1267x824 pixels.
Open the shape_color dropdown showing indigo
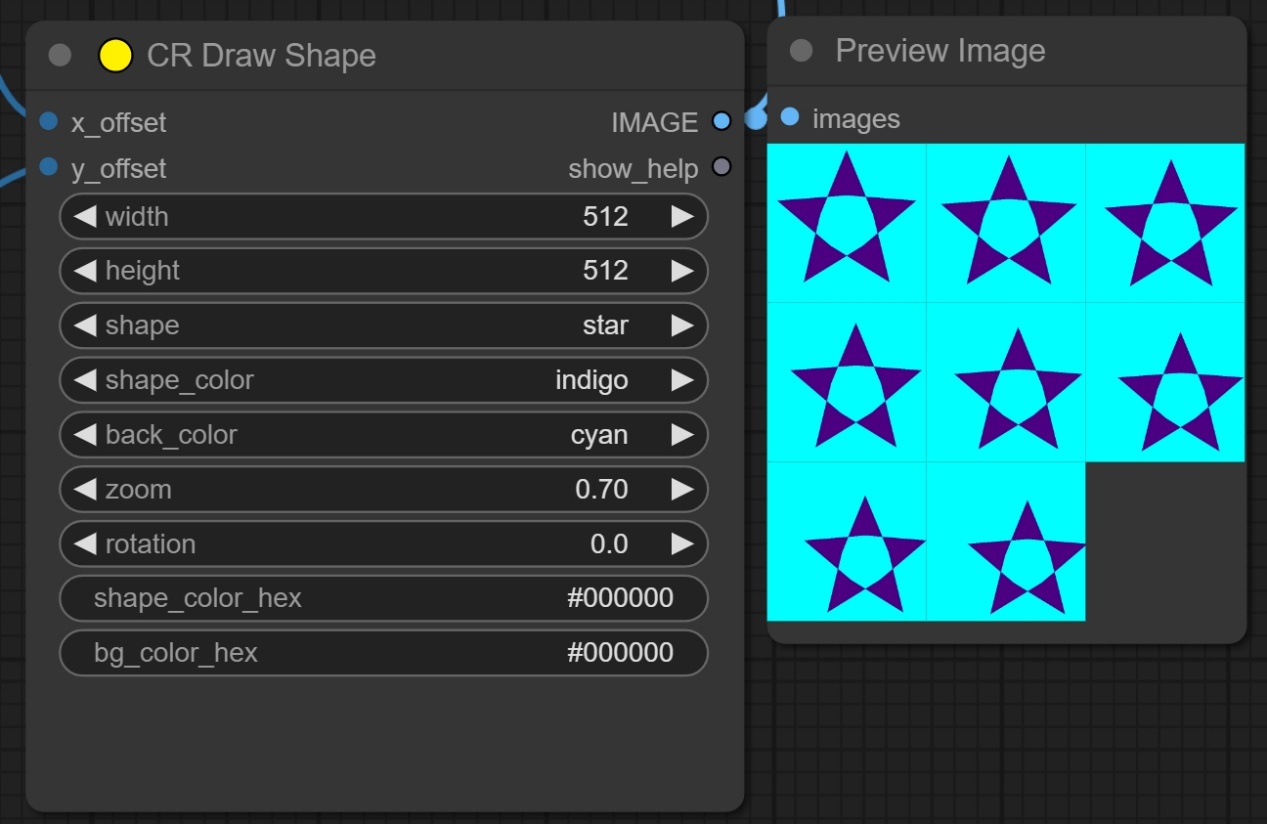click(x=383, y=380)
